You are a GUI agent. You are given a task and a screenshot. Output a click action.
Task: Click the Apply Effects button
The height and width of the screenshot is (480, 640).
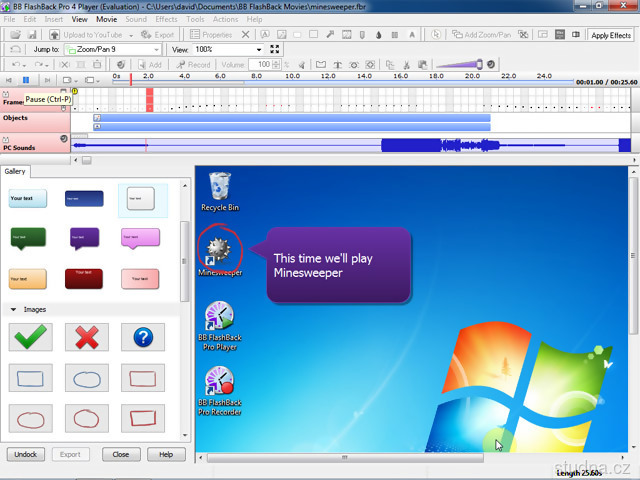pyautogui.click(x=611, y=35)
